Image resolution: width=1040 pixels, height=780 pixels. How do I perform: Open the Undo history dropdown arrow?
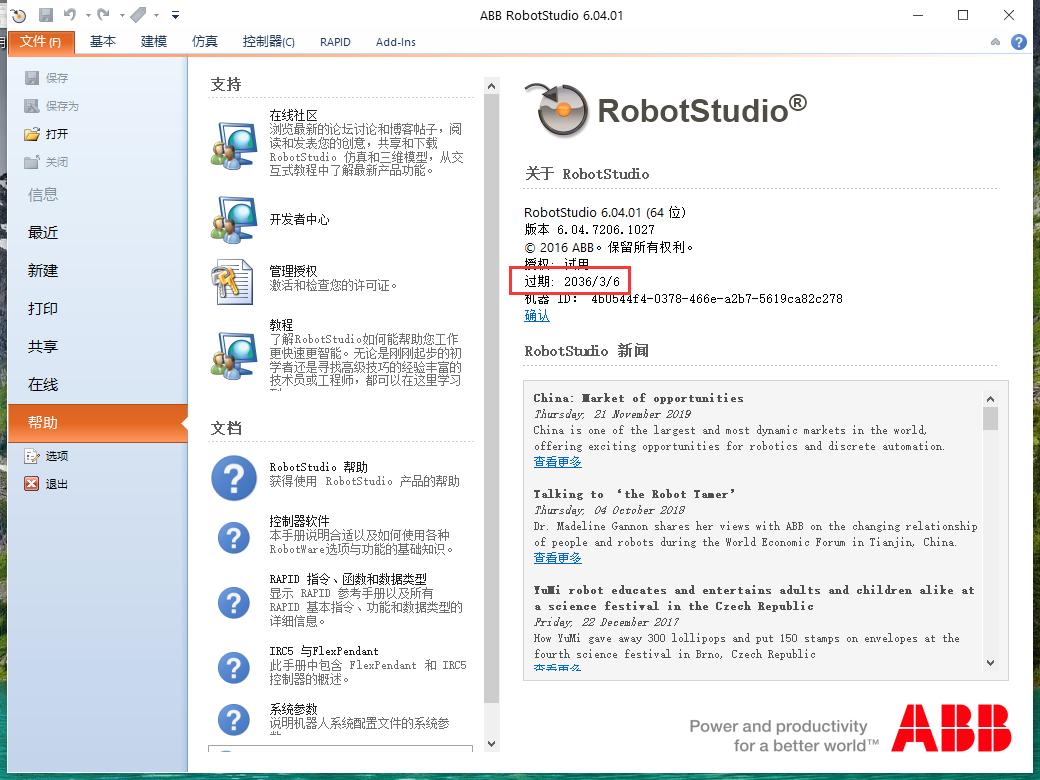pos(88,15)
